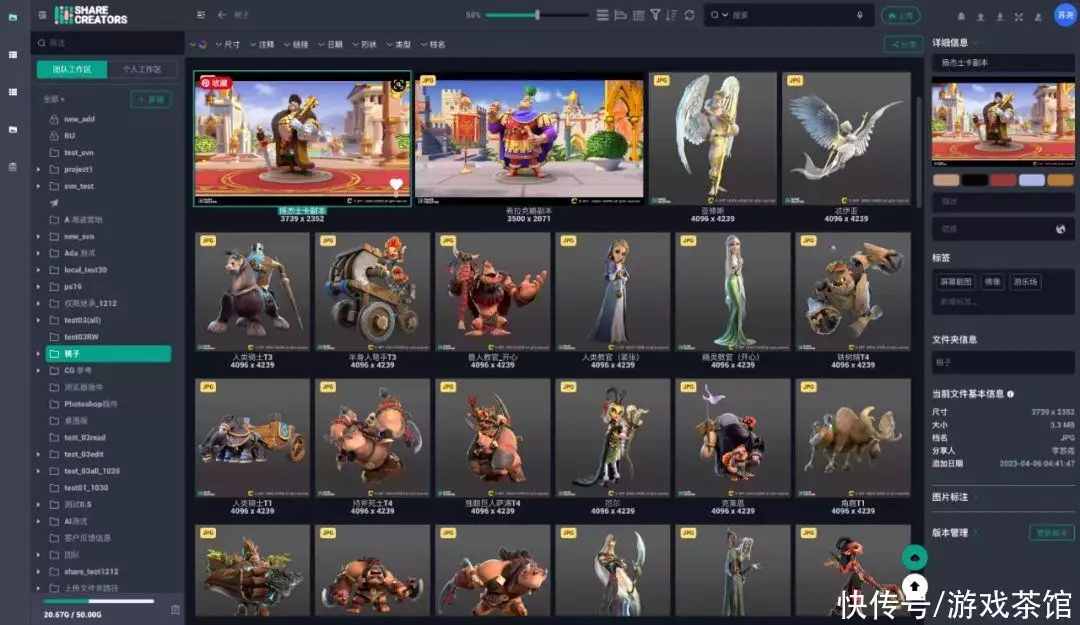Switch to the grid table view icon
The image size is (1080, 625).
[638, 14]
